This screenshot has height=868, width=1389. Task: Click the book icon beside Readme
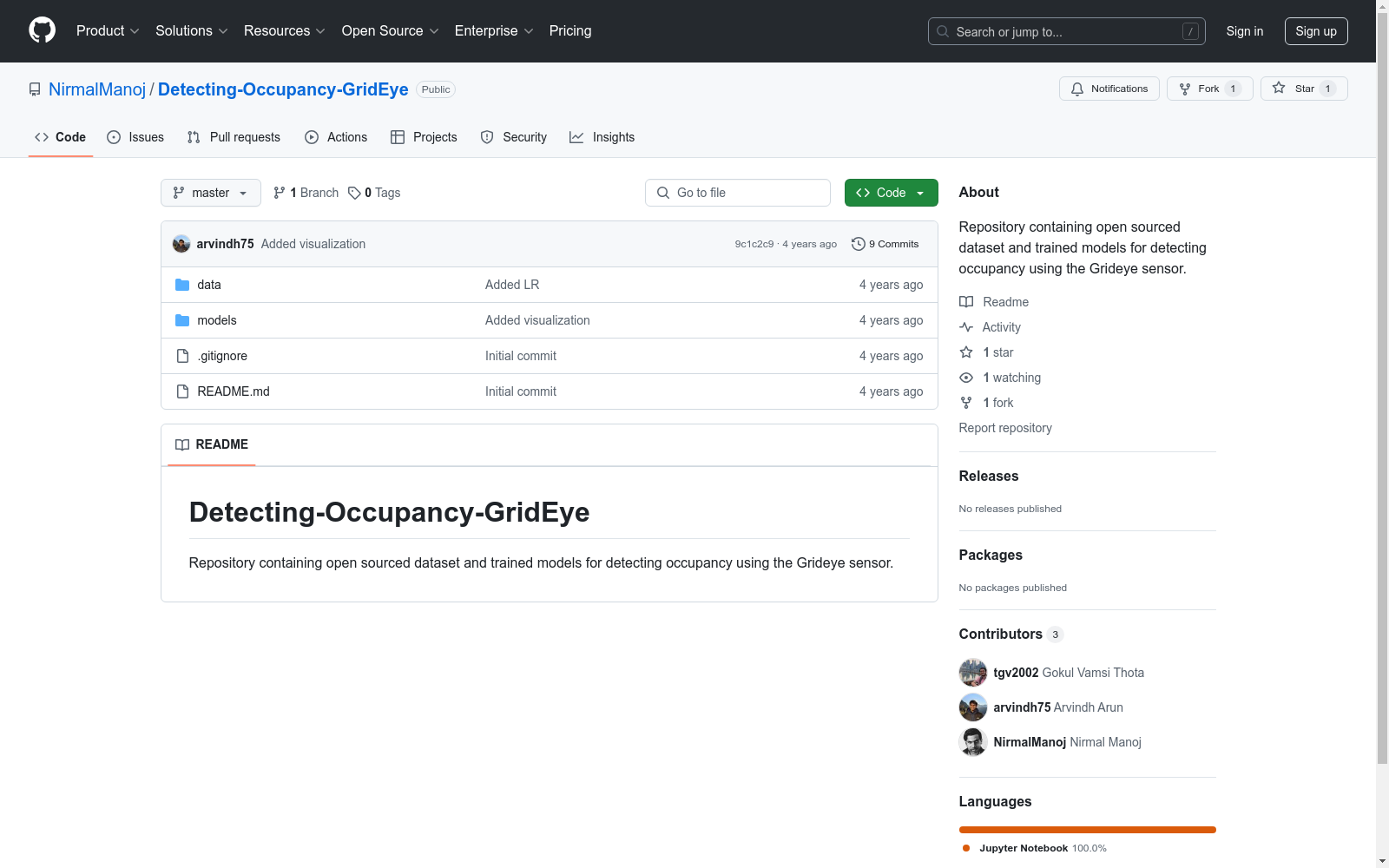coord(966,302)
